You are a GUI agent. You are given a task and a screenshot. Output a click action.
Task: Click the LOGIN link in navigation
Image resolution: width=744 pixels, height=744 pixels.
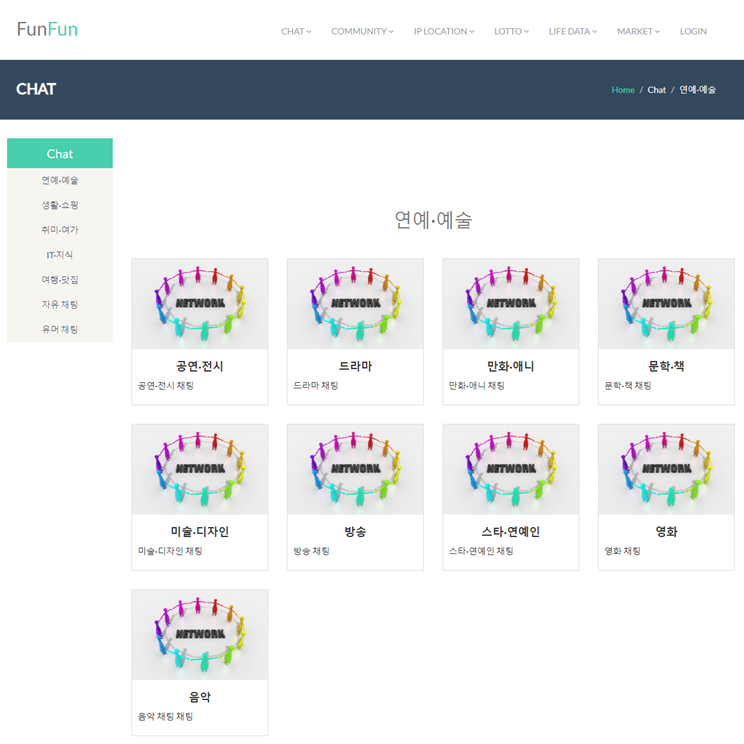(693, 31)
